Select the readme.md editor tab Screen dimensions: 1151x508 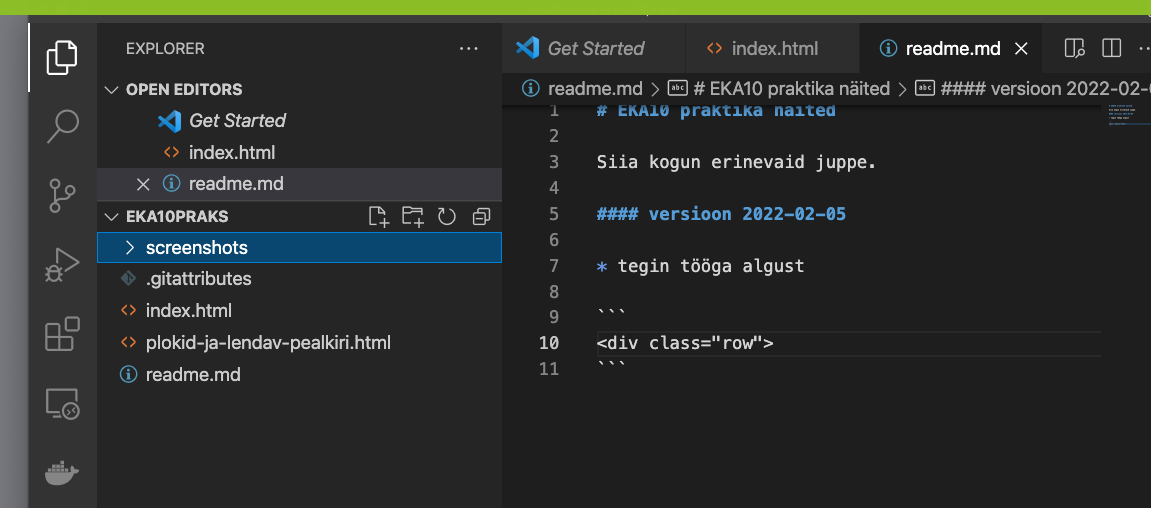coord(953,49)
